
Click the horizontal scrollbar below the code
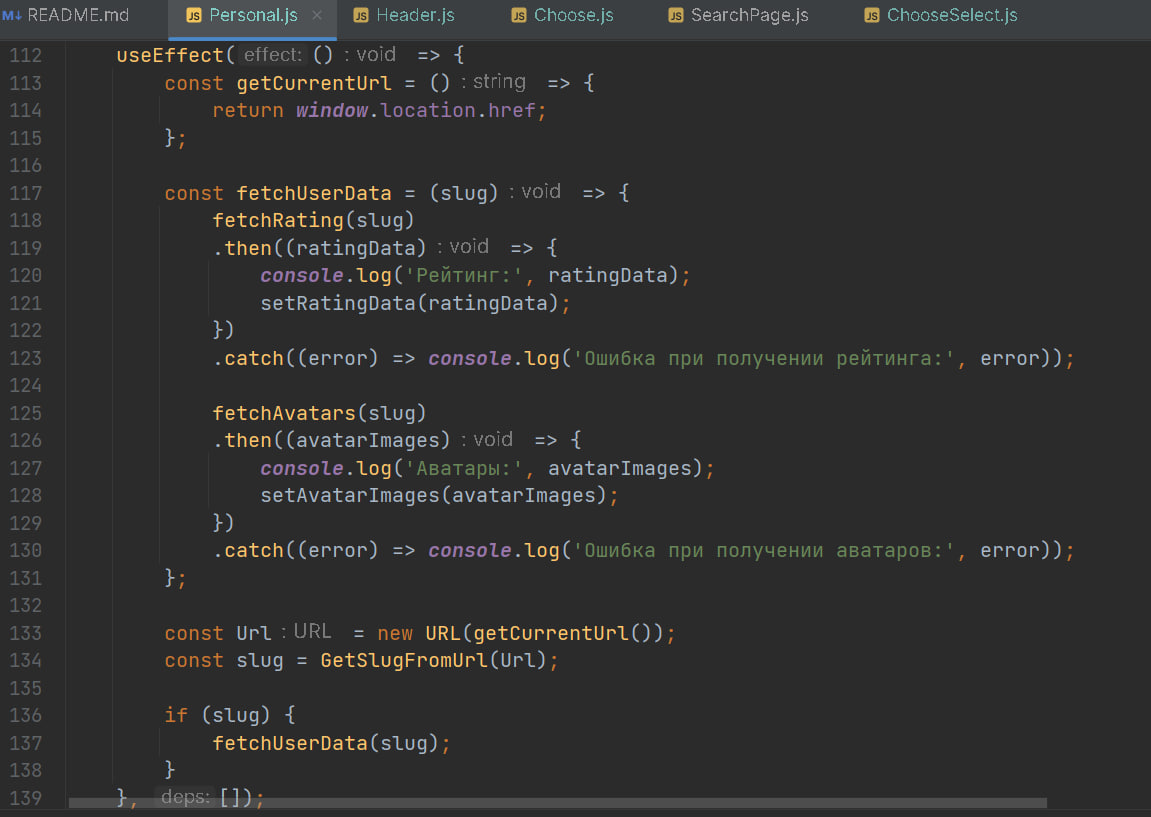tap(558, 802)
